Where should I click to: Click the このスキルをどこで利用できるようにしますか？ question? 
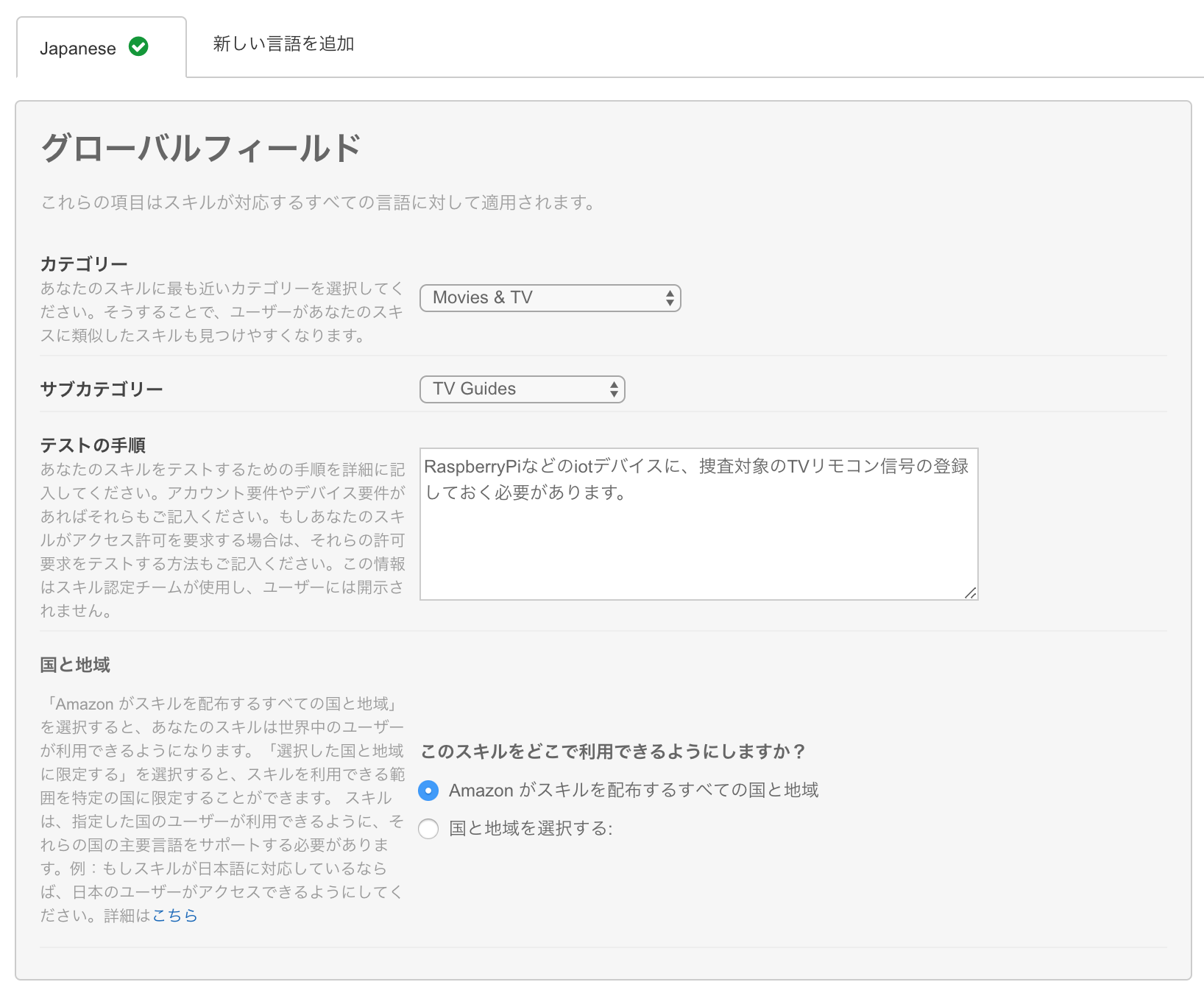click(x=614, y=752)
